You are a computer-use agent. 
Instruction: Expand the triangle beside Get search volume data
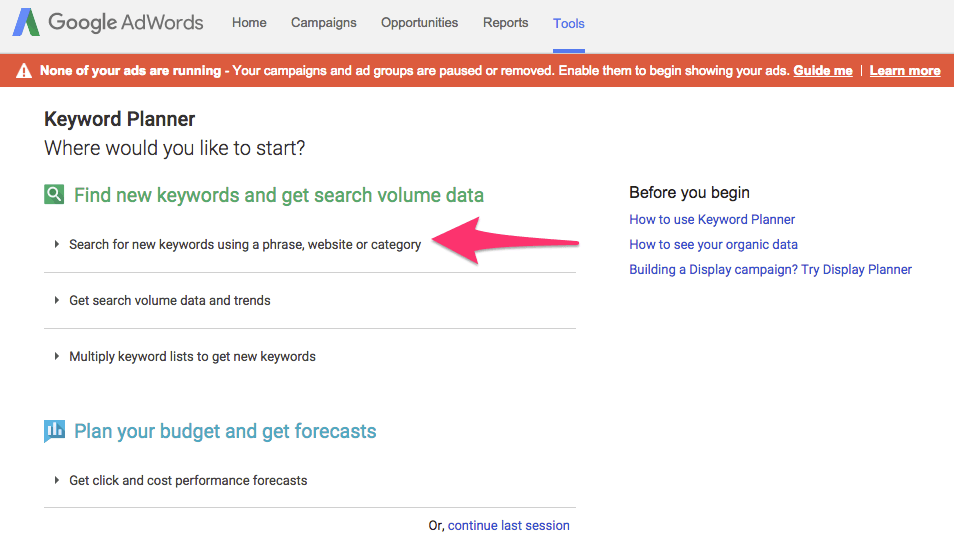click(x=57, y=300)
